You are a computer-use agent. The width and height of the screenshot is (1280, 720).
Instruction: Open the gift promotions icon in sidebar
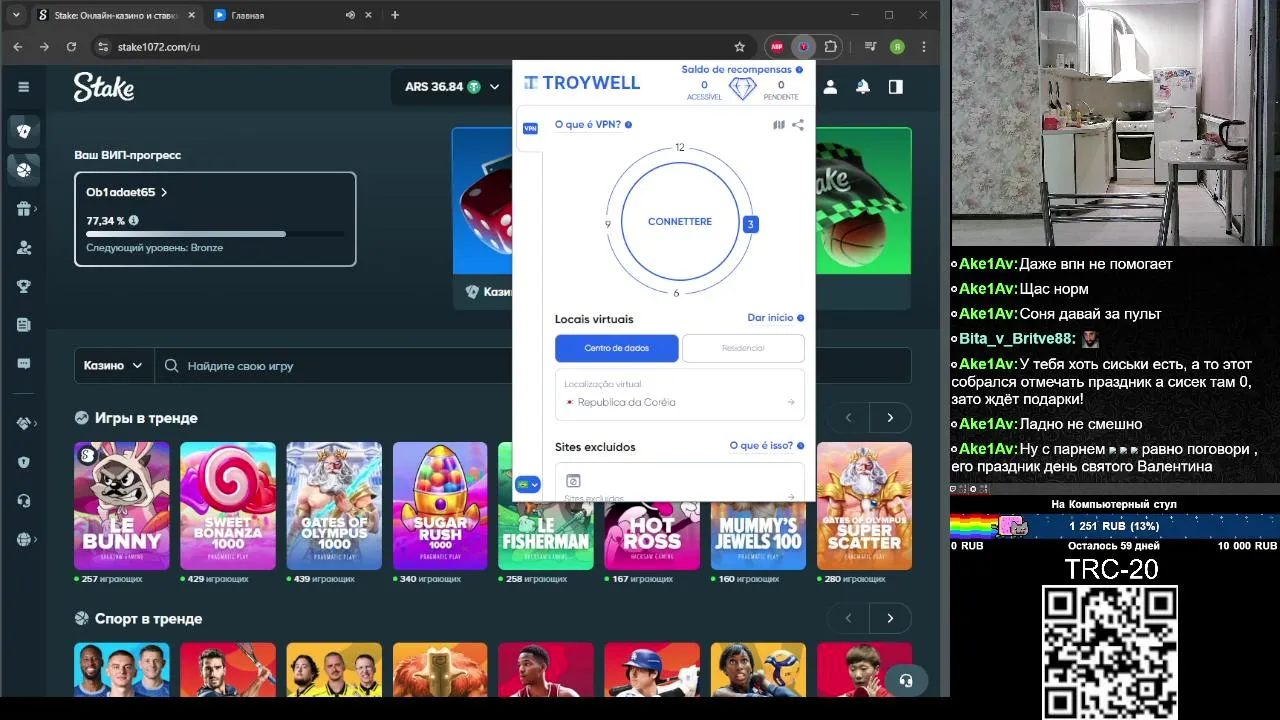pos(24,209)
